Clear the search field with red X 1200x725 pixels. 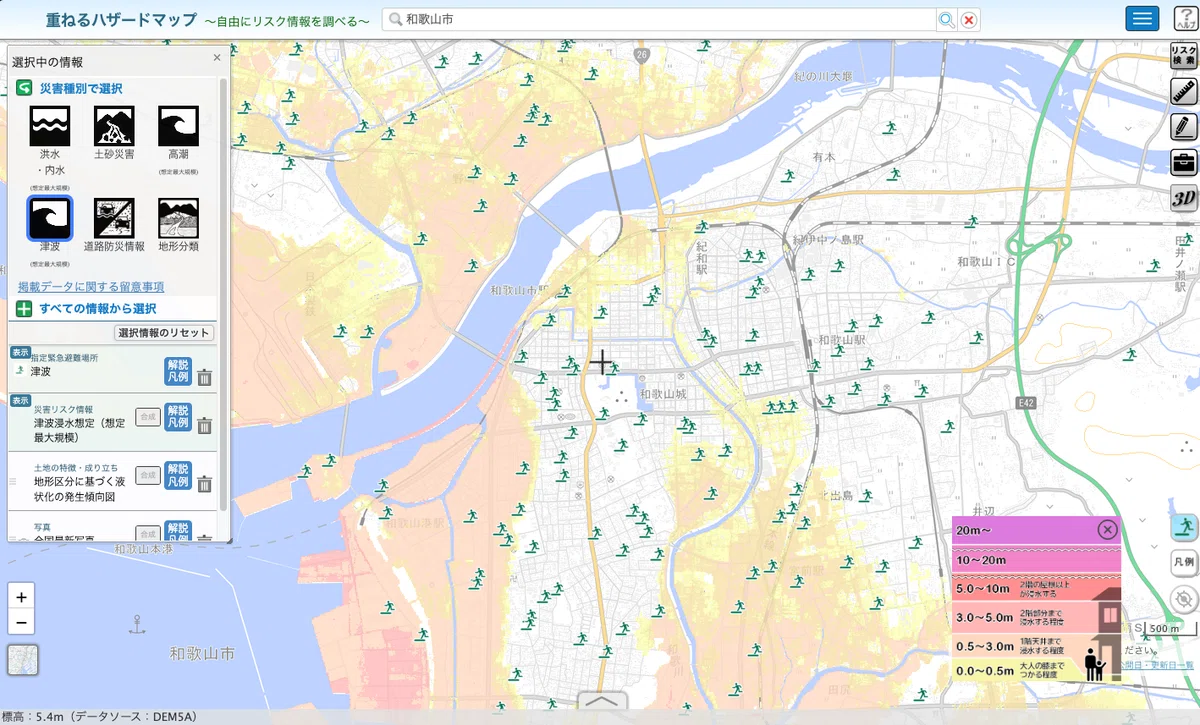[968, 20]
